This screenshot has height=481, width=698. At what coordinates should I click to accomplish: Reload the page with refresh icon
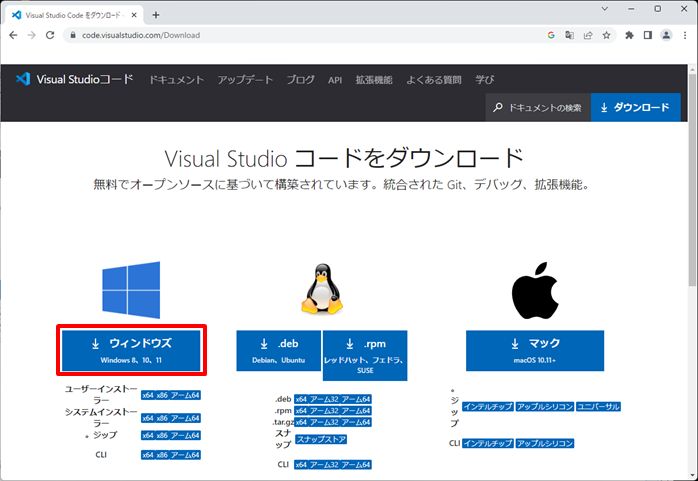[x=50, y=35]
